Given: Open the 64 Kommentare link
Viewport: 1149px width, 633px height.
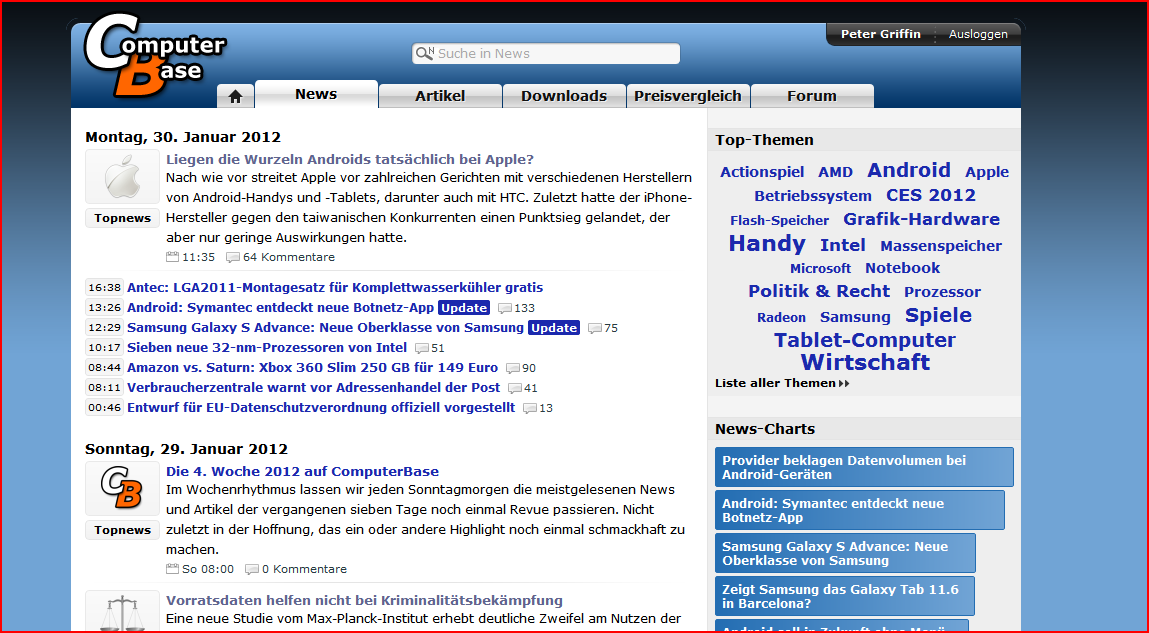Looking at the screenshot, I should coord(289,257).
